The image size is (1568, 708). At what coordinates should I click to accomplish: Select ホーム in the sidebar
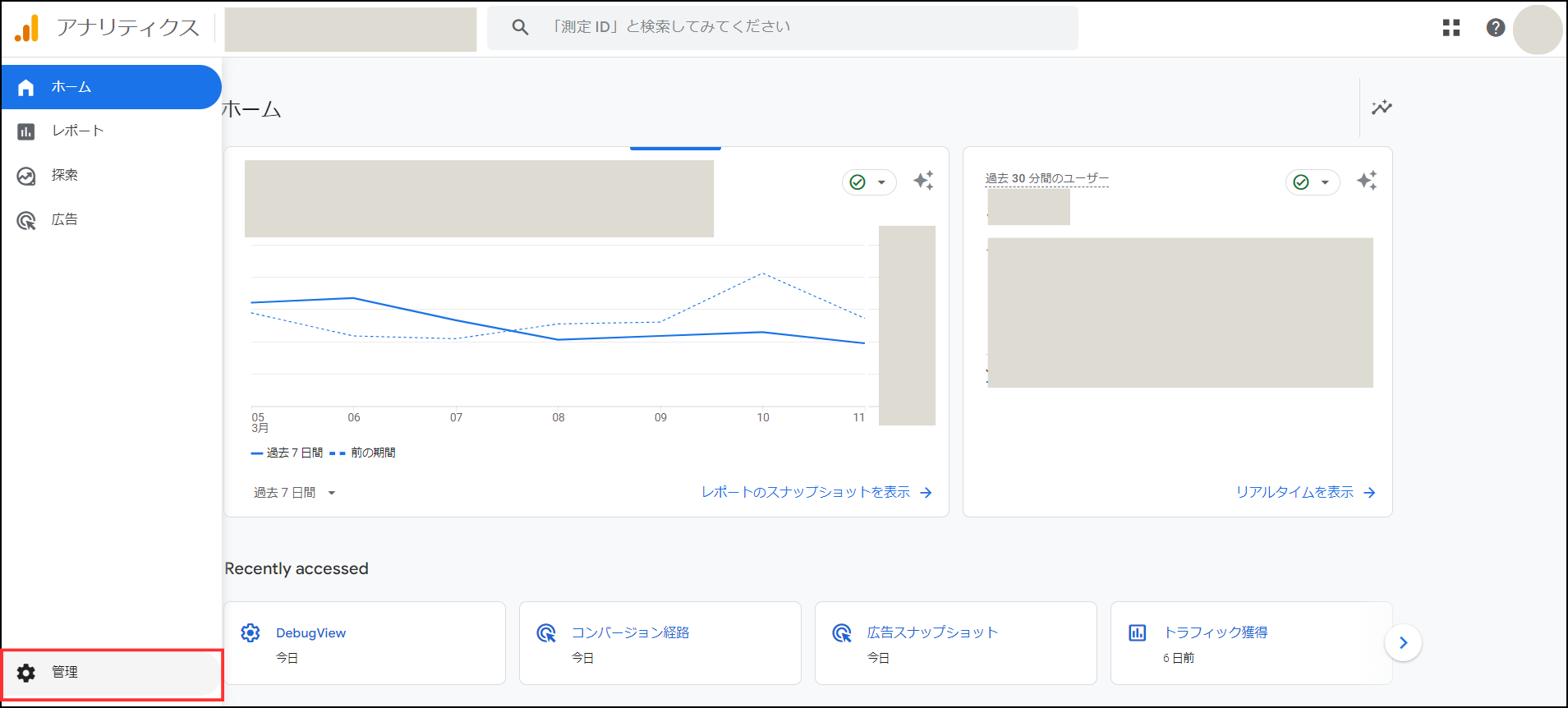click(111, 87)
